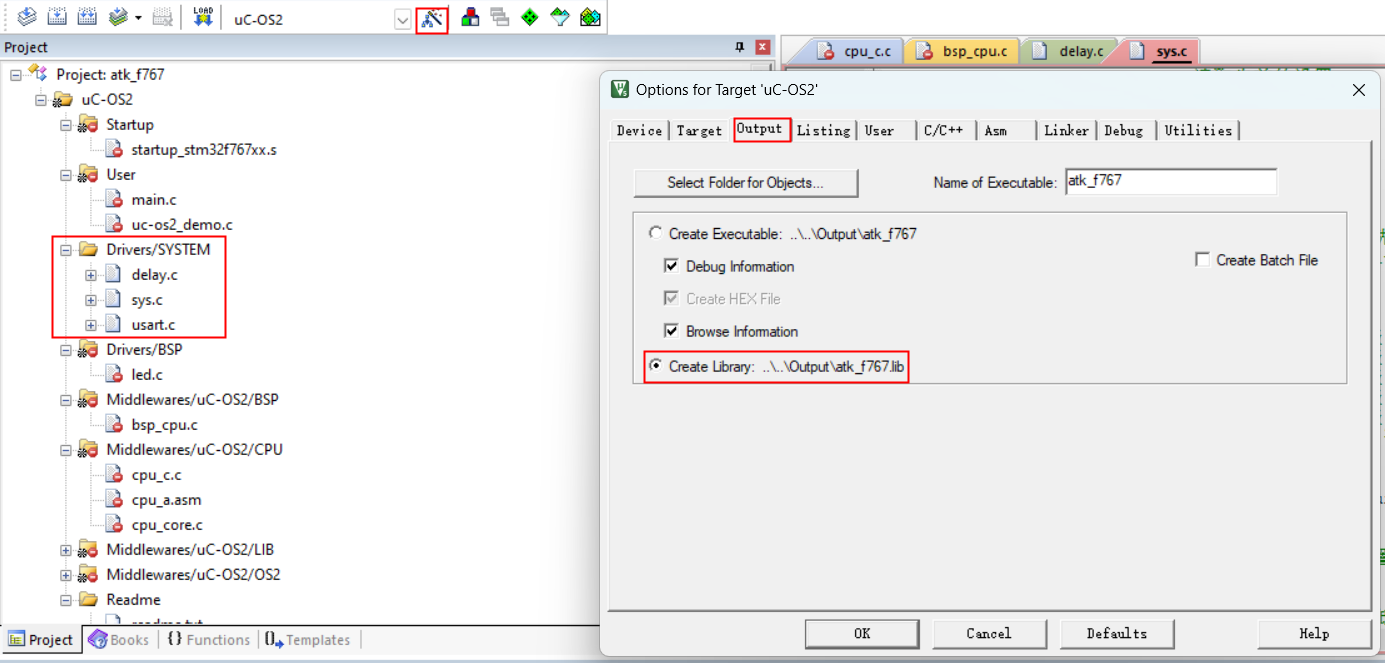Screen dimensions: 1385x663
Task: Expand the delay.c tree node
Action: click(x=91, y=275)
